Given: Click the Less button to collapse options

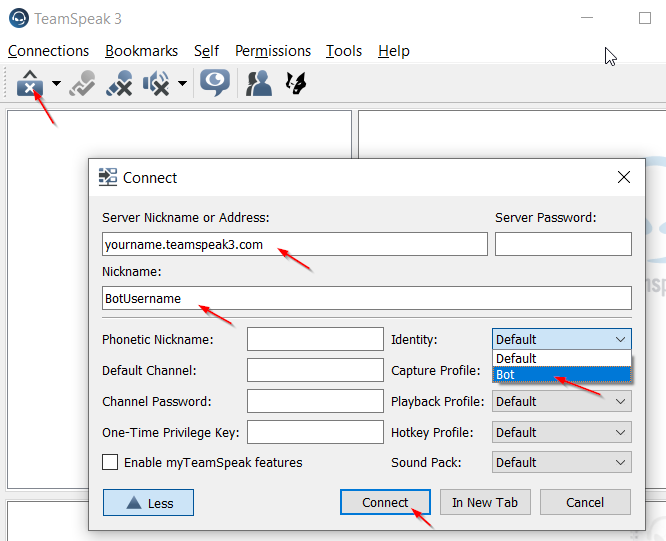Looking at the screenshot, I should pyautogui.click(x=148, y=503).
